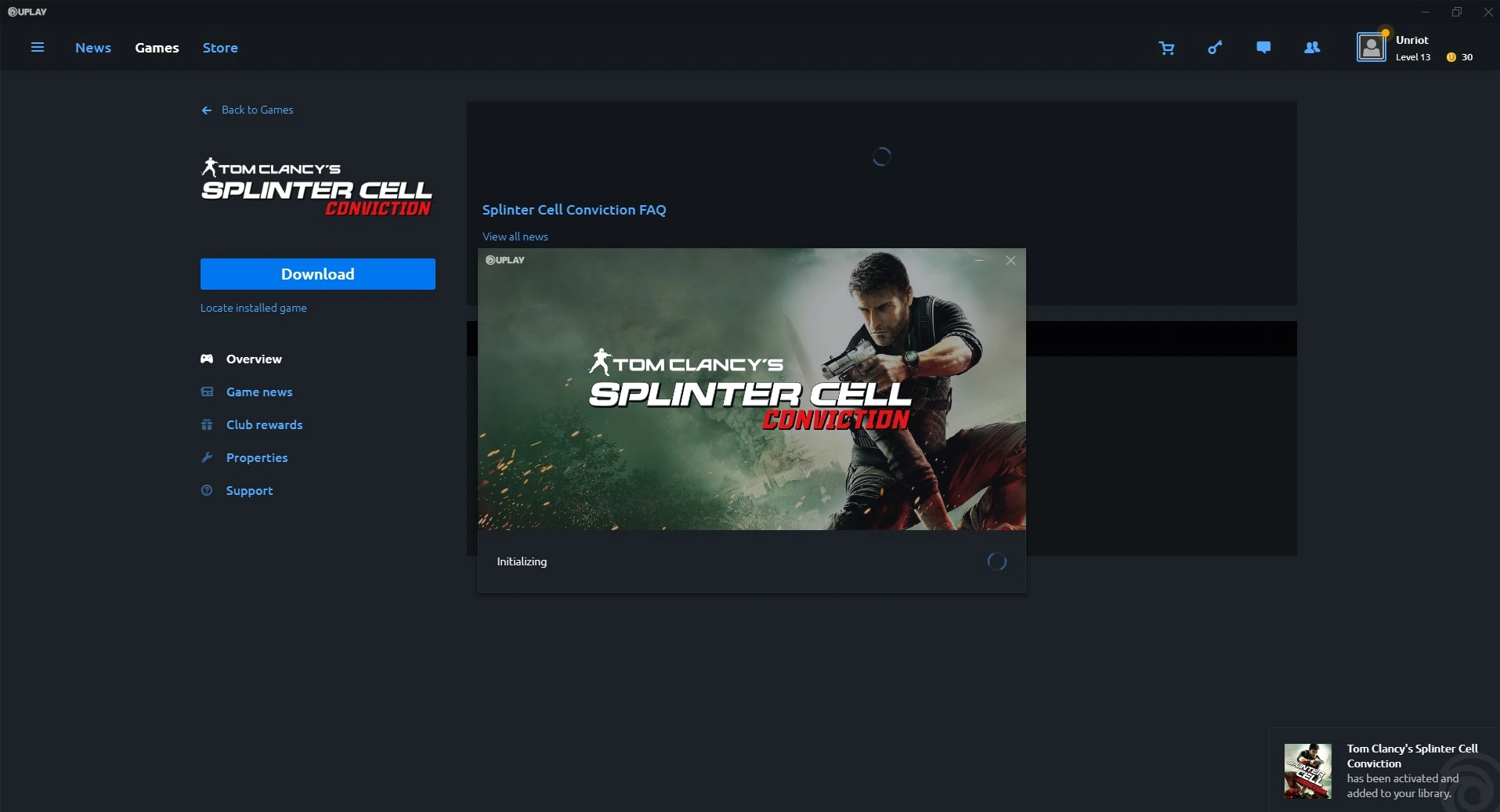
Task: Click the Splinter Cell Conviction logo in sidebar
Action: click(316, 187)
